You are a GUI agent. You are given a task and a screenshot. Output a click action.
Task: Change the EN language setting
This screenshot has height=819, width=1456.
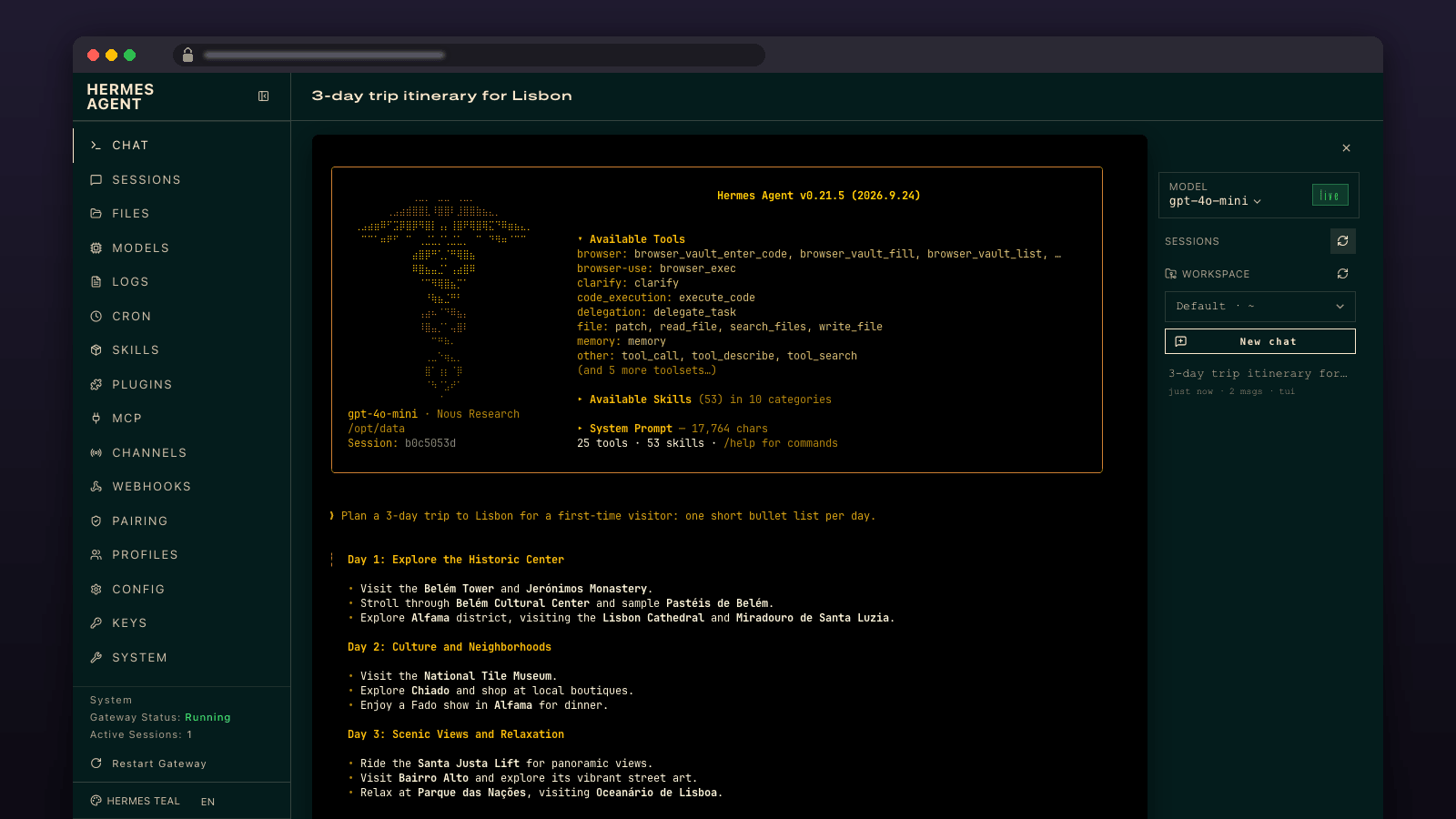point(207,802)
